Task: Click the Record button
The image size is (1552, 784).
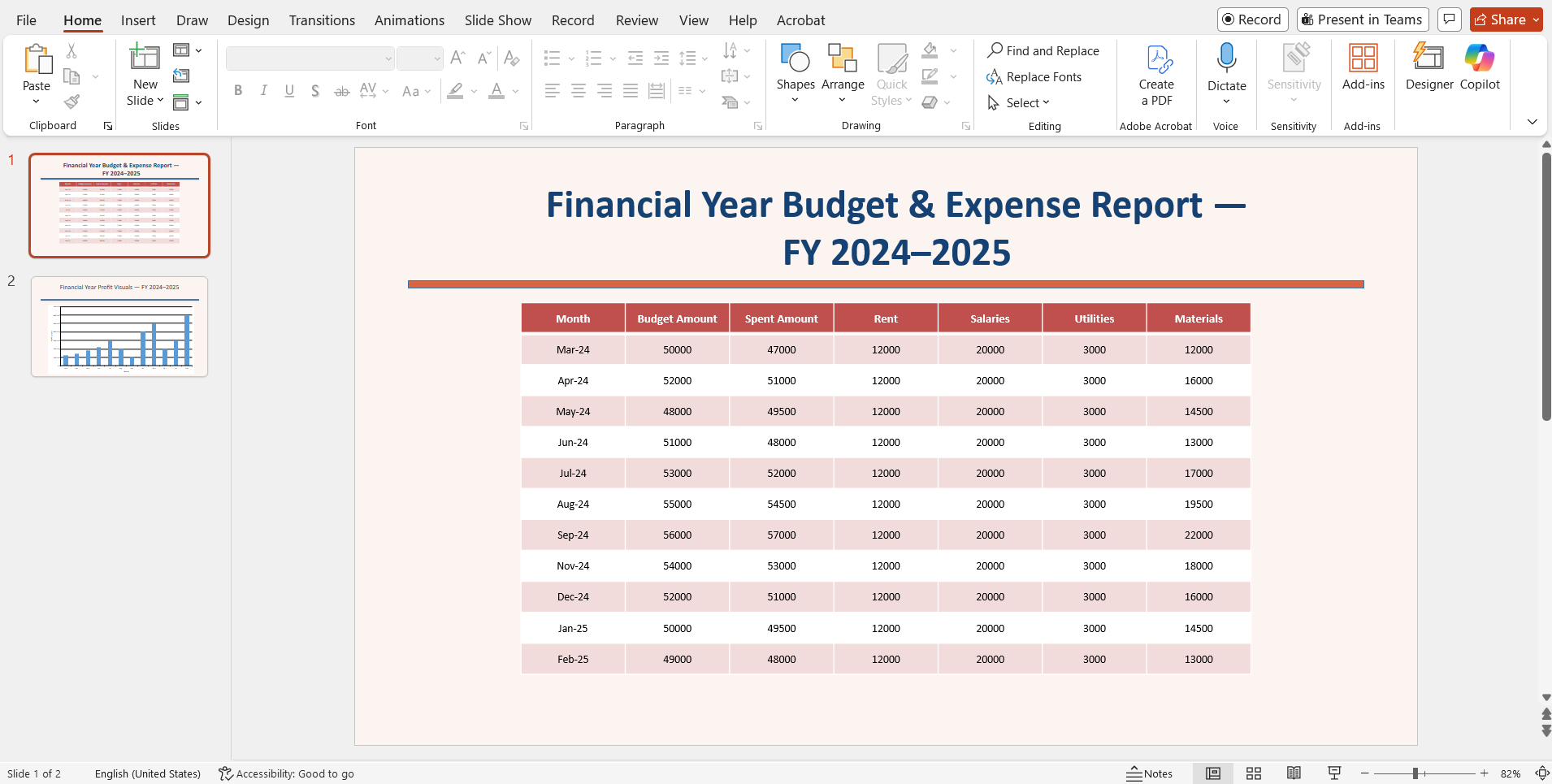Action: click(x=1252, y=19)
